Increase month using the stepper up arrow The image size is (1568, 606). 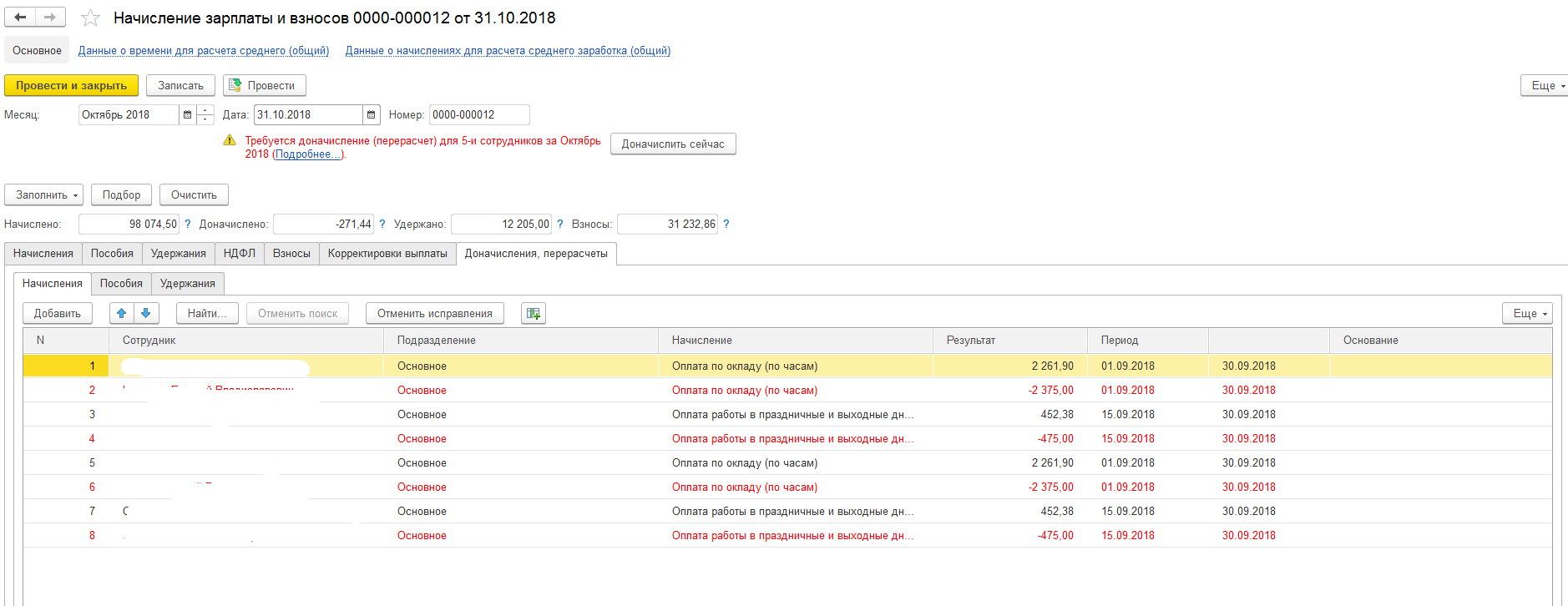coord(205,110)
